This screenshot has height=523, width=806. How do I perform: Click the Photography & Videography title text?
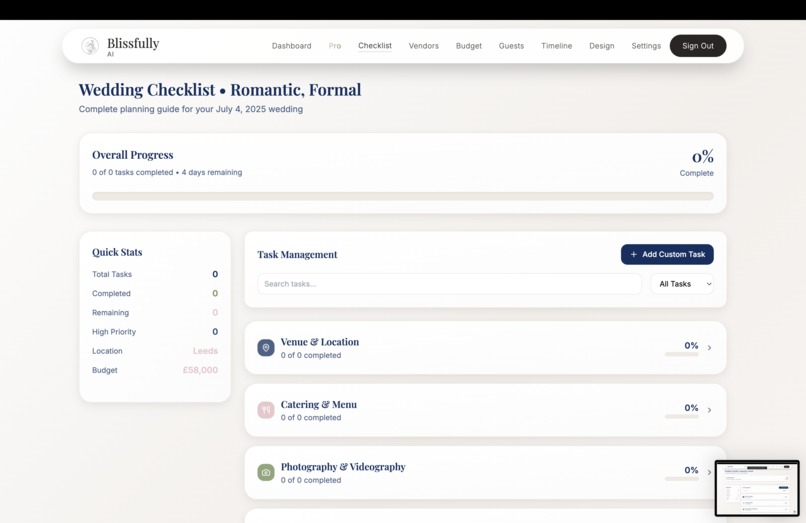tap(343, 467)
